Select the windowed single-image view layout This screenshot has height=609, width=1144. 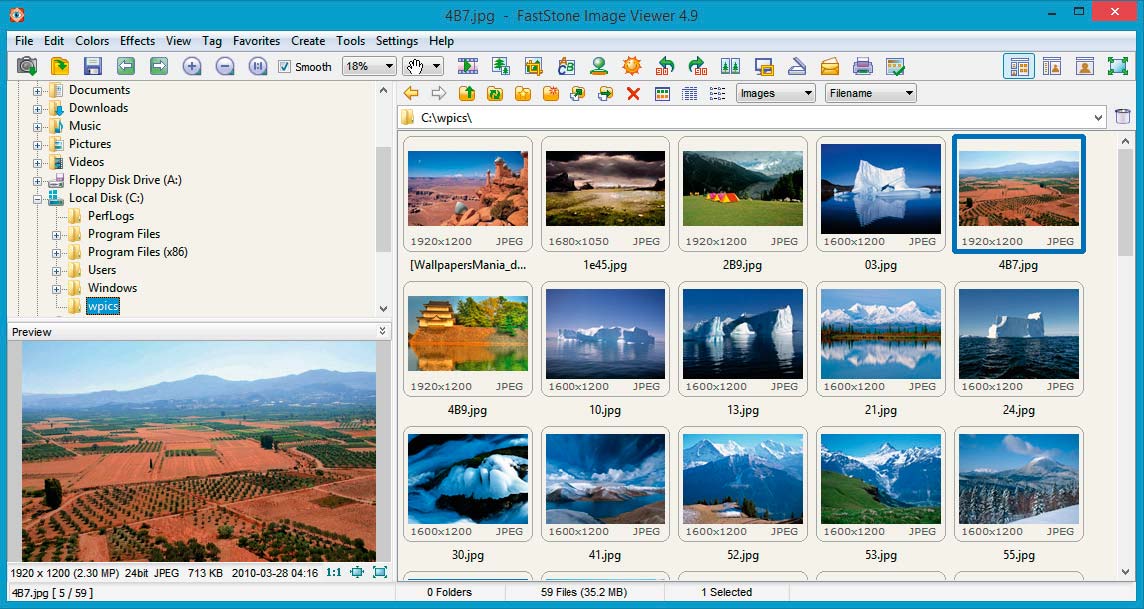coord(1085,66)
